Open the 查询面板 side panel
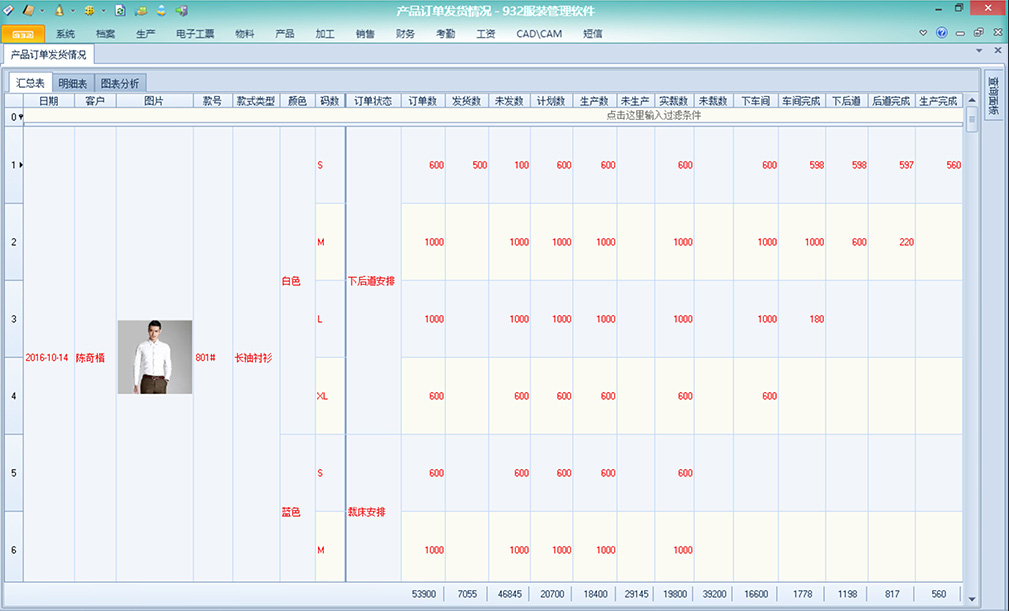 tap(993, 97)
